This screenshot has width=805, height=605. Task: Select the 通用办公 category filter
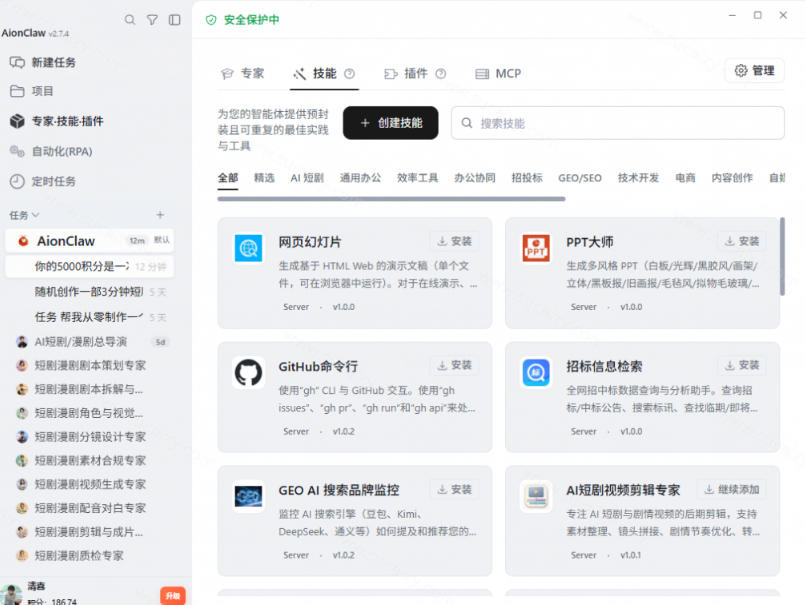(360, 178)
